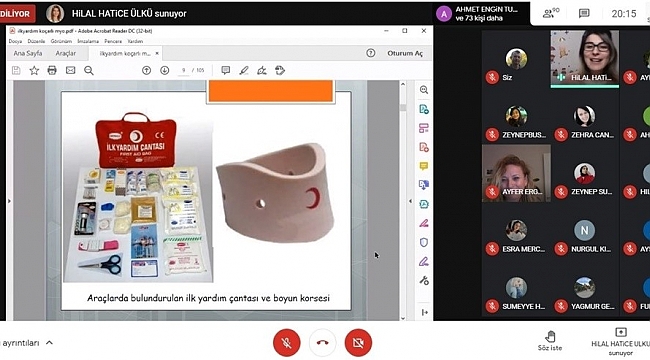Open Export PDF tool in right pane
Screen dimensions: 650x360
pyautogui.click(x=424, y=109)
